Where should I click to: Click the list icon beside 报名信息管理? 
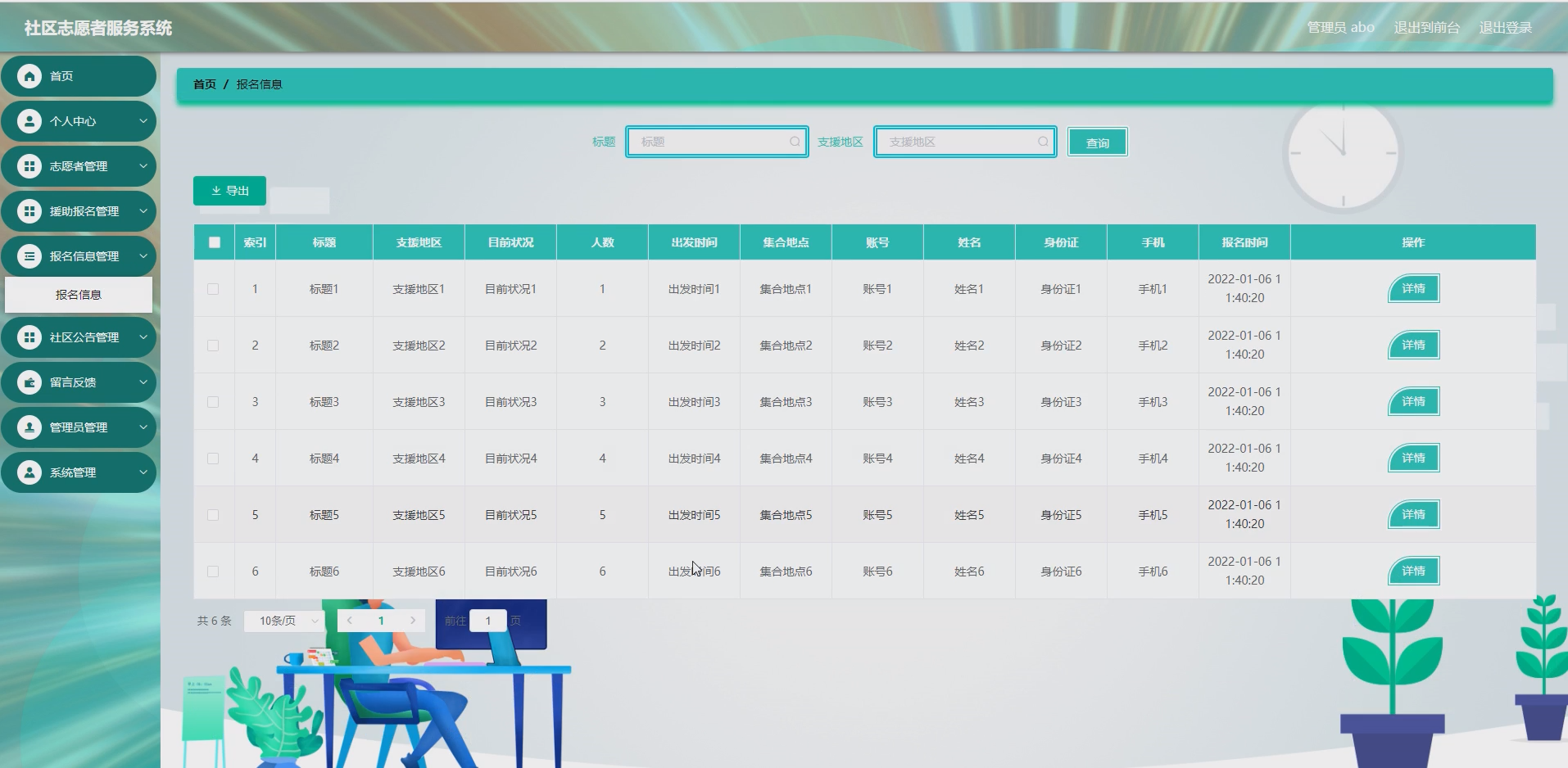tap(29, 256)
